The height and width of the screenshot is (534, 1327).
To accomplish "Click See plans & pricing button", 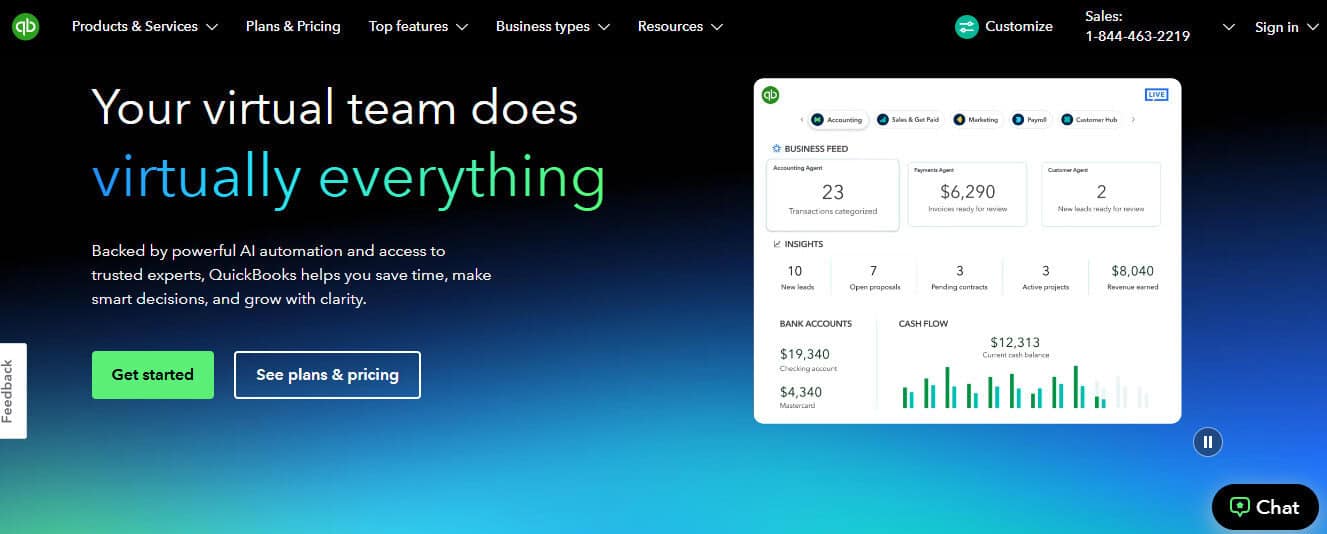I will (x=327, y=375).
